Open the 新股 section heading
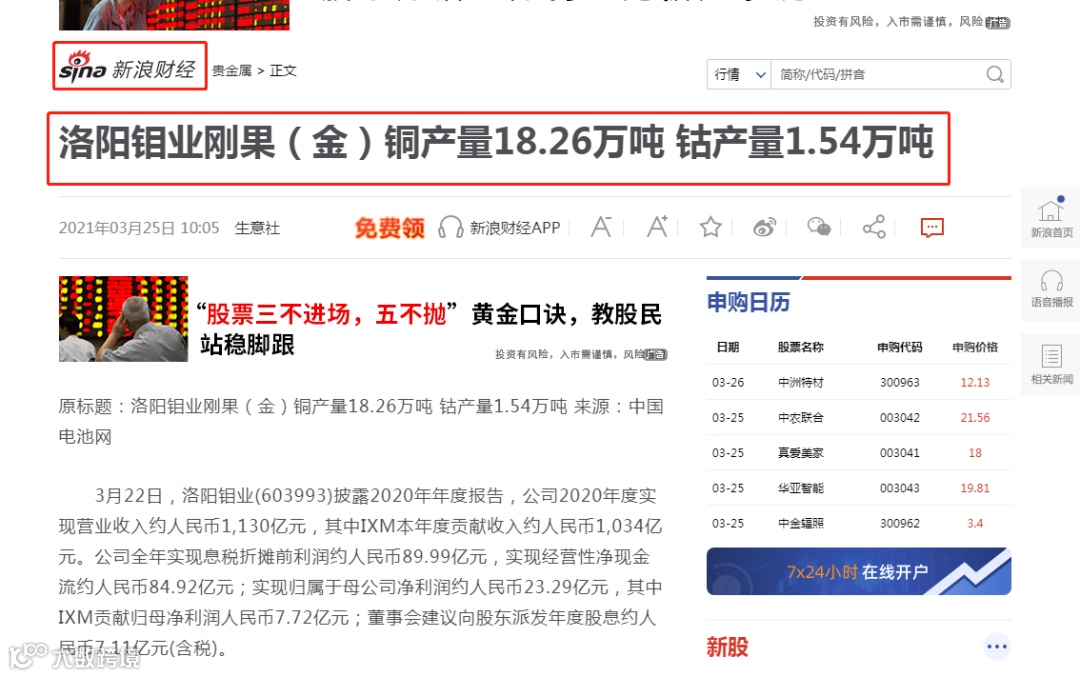 click(727, 647)
